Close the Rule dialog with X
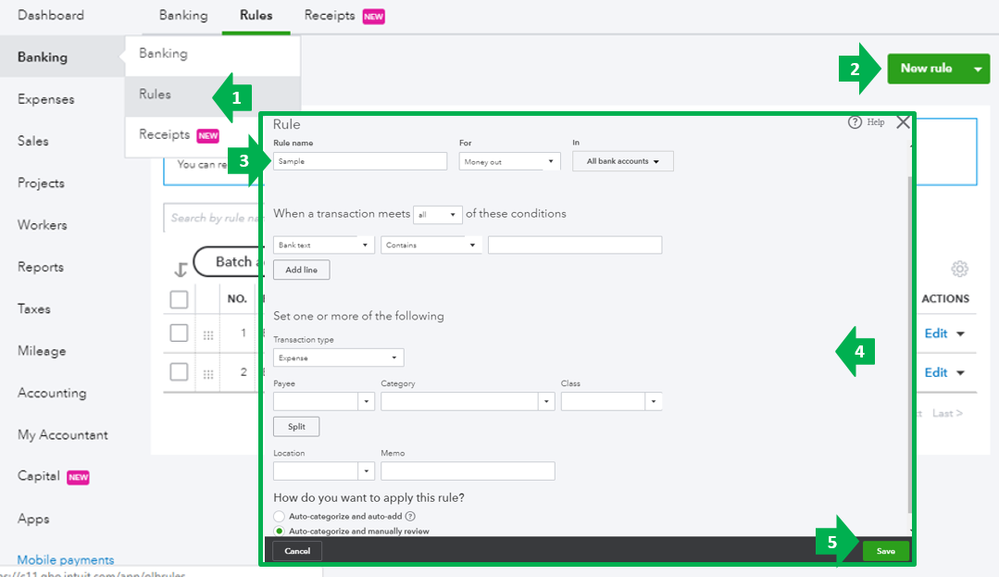Screen dimensions: 999x577 coord(903,122)
